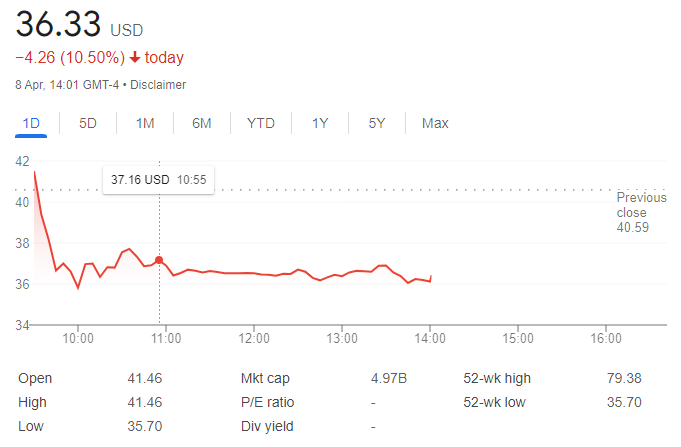The width and height of the screenshot is (681, 447).
Task: Click the Open price 41.46
Action: click(145, 378)
